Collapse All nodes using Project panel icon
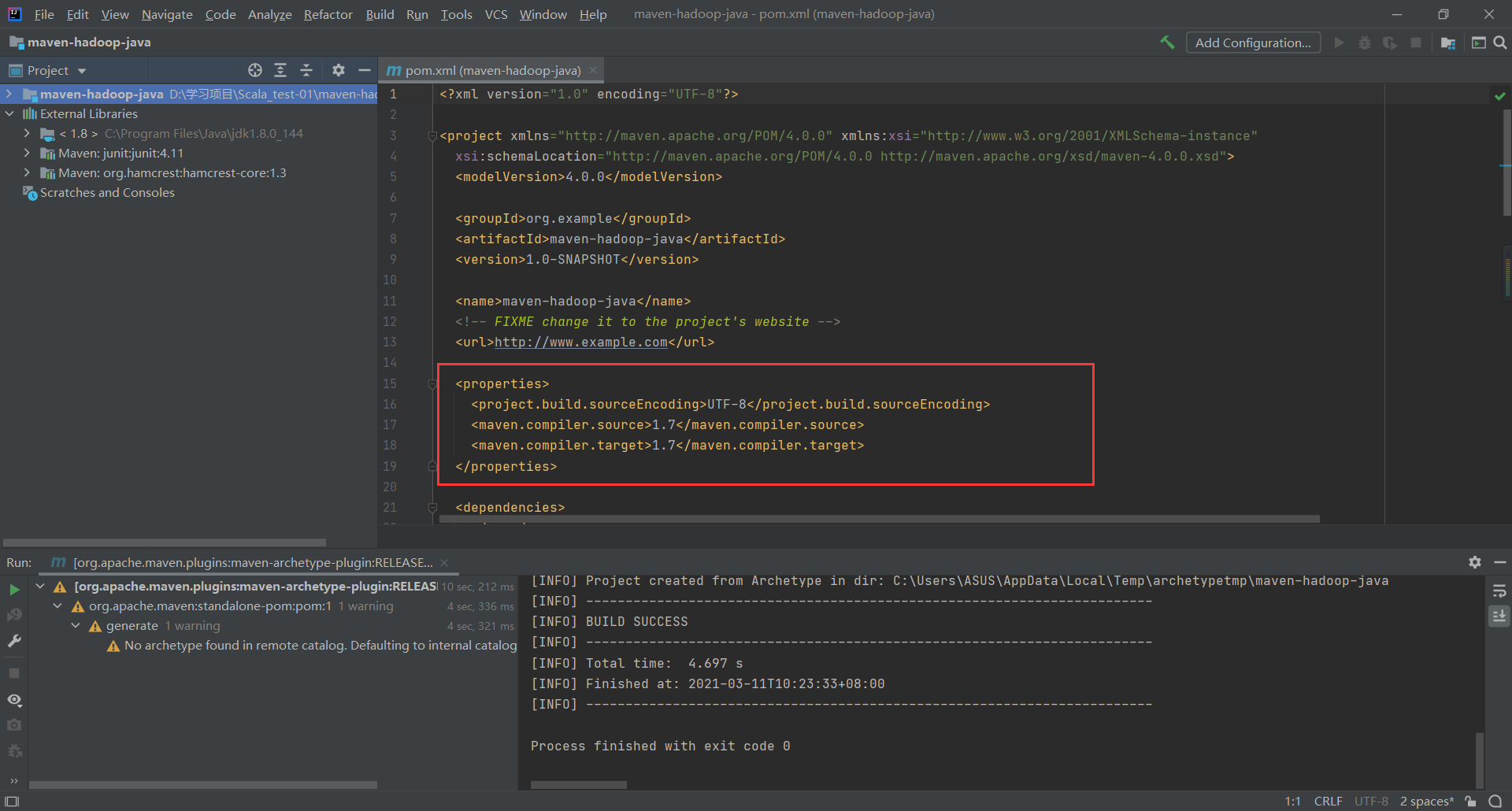 click(306, 70)
